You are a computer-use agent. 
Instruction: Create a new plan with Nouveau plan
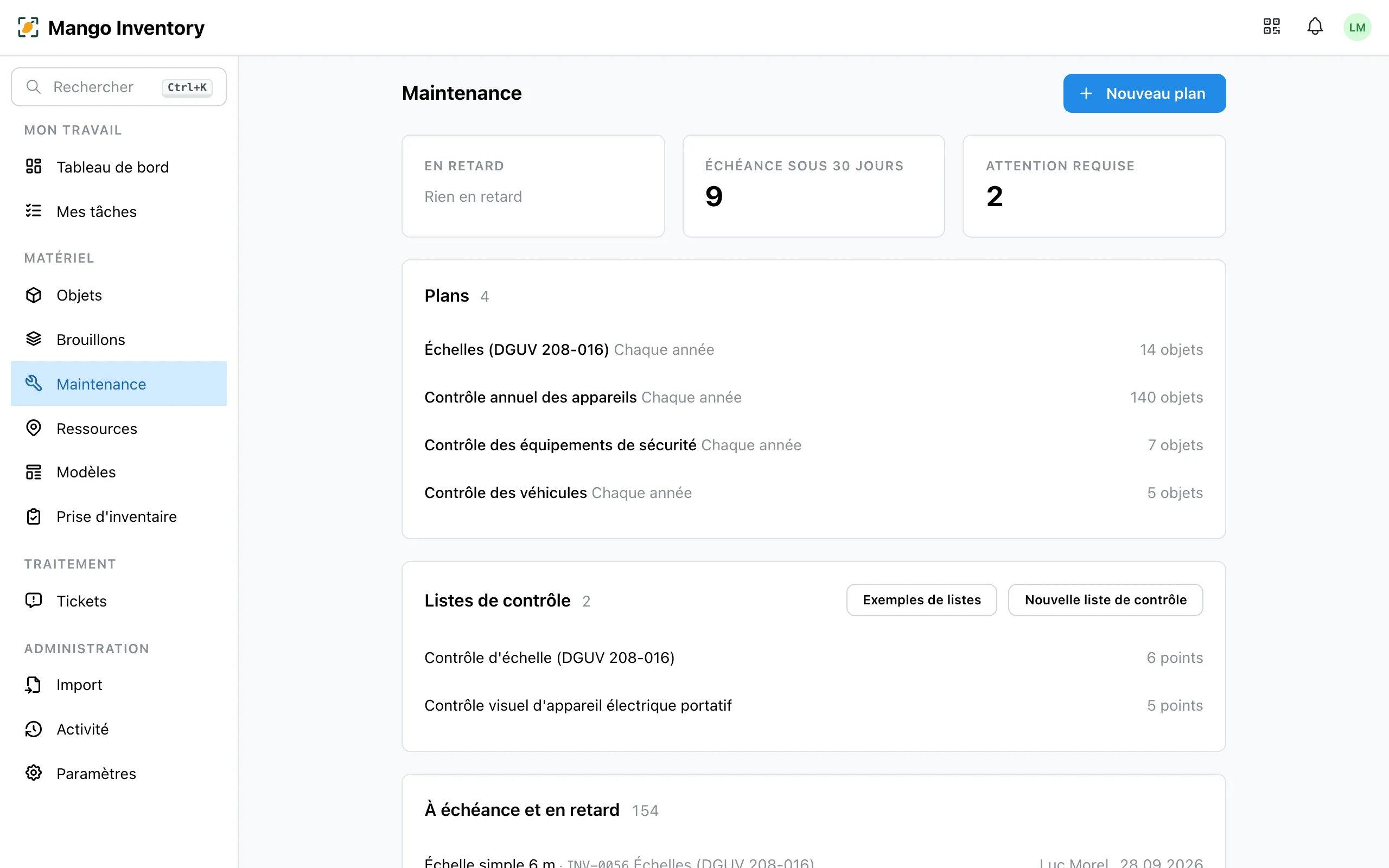coord(1144,93)
